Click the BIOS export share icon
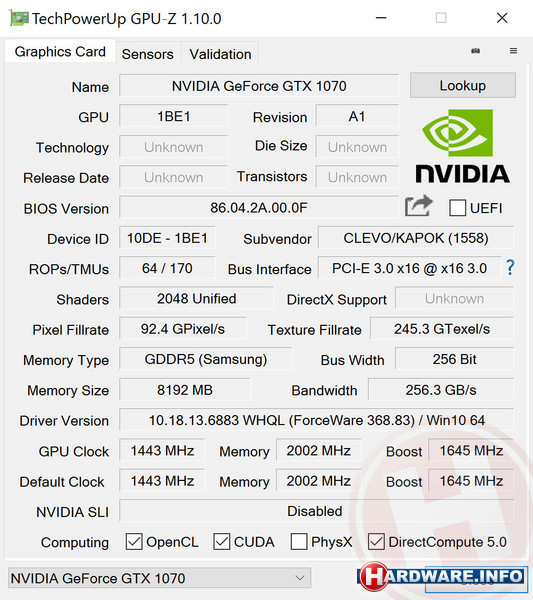 click(419, 206)
